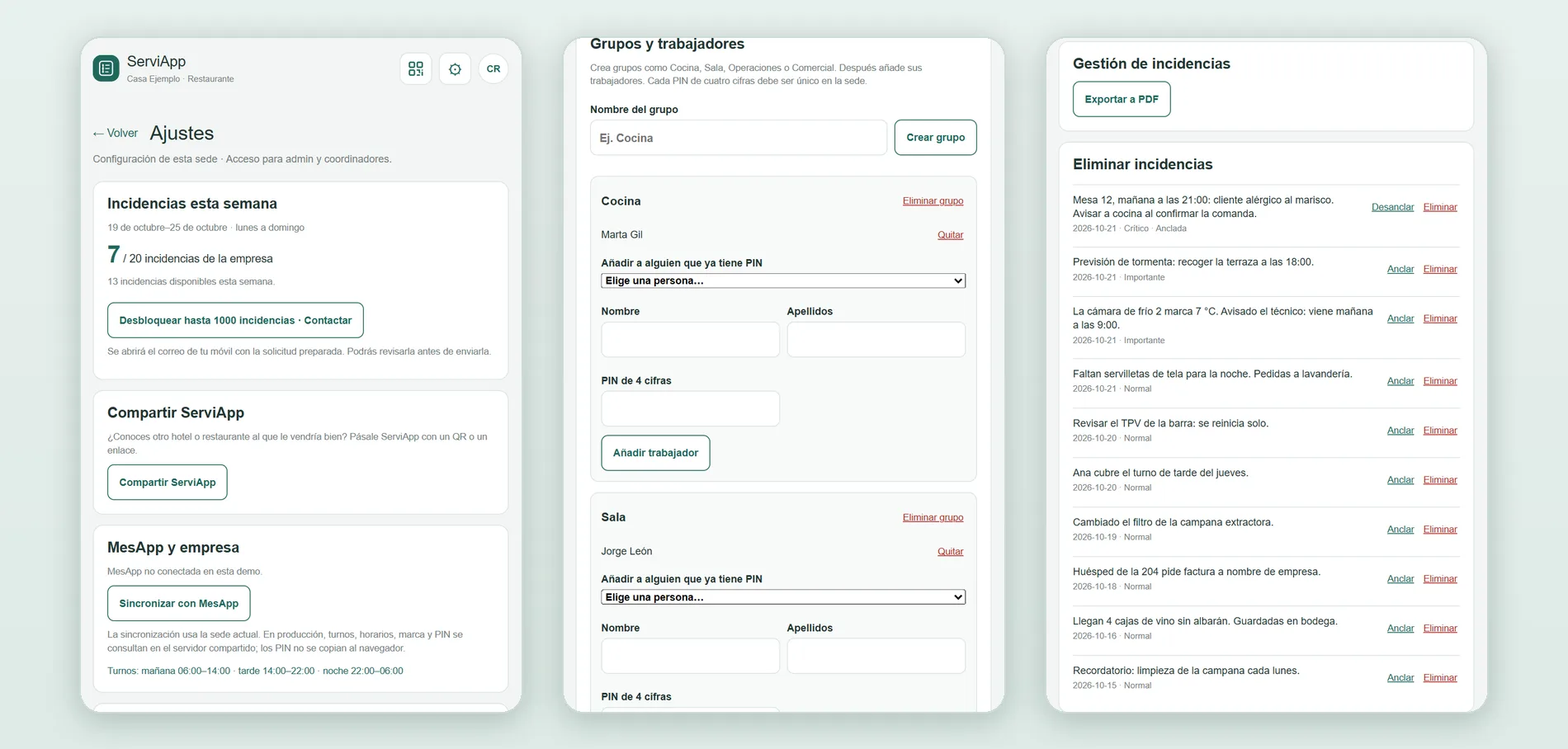
Task: Focus PIN de 4 cifras field in Cocina
Action: tap(691, 408)
